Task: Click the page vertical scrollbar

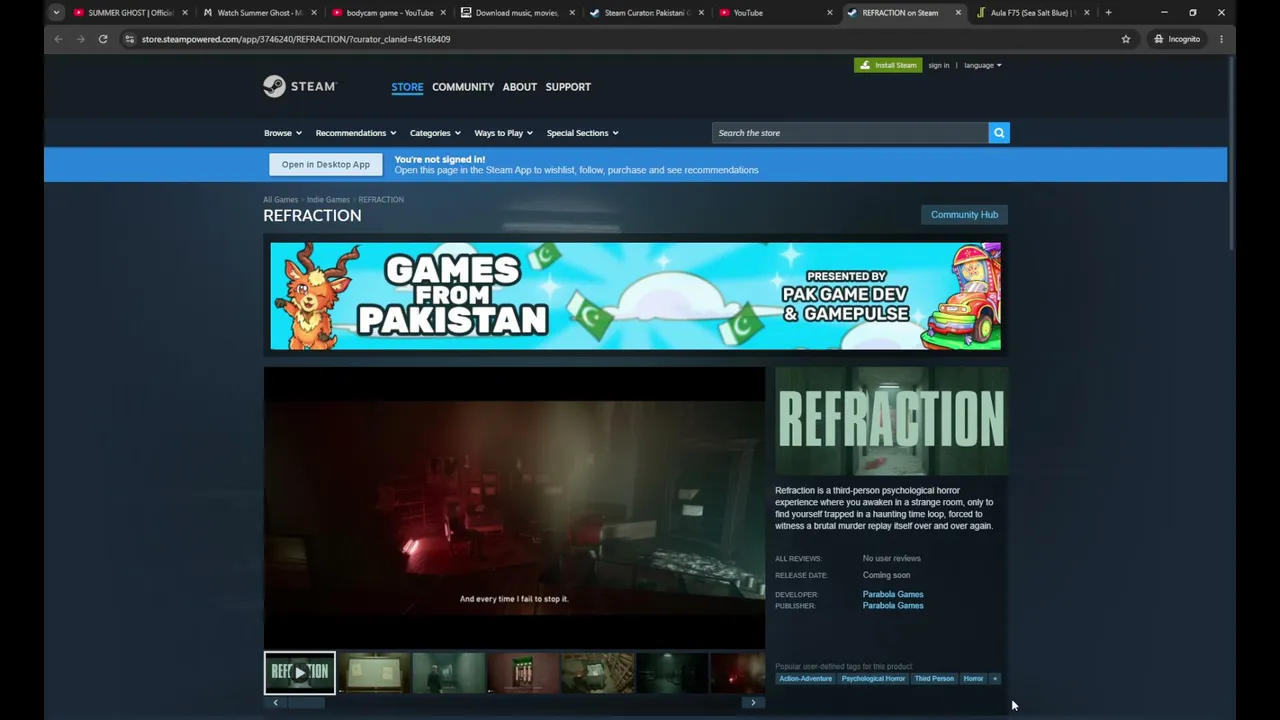Action: tap(1231, 155)
